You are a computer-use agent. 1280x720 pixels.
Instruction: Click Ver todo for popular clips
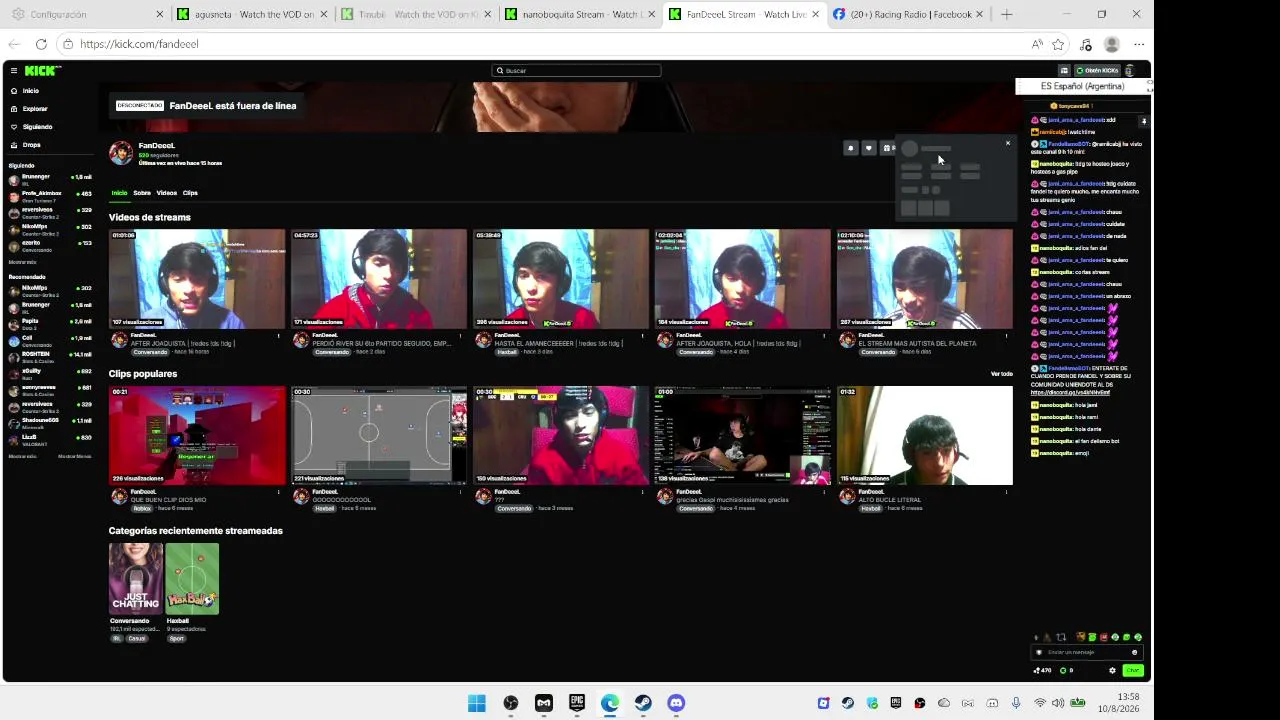tap(1001, 374)
